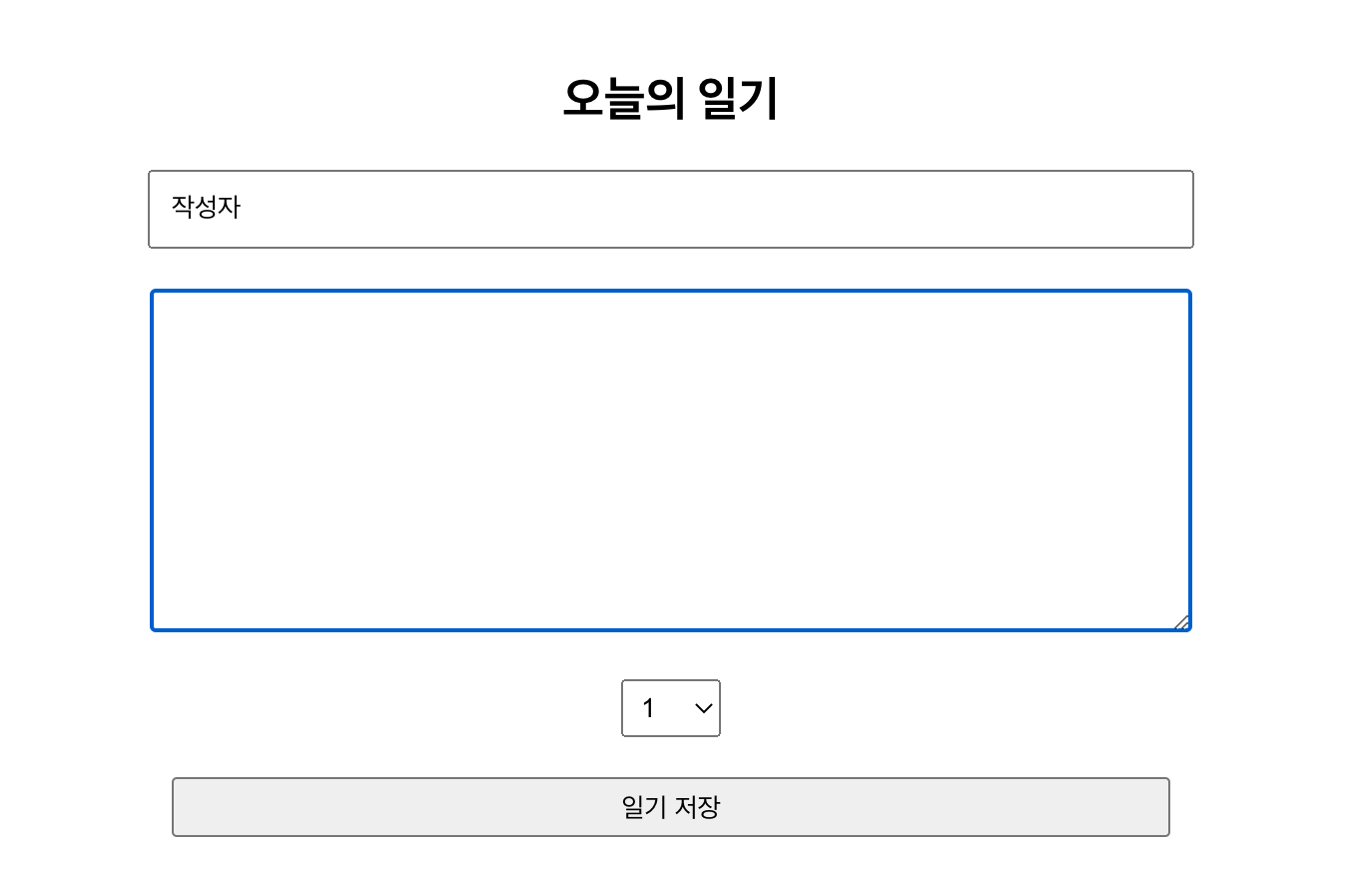Select the dropdown showing value 1
Viewport: 1372px width, 871px height.
670,708
